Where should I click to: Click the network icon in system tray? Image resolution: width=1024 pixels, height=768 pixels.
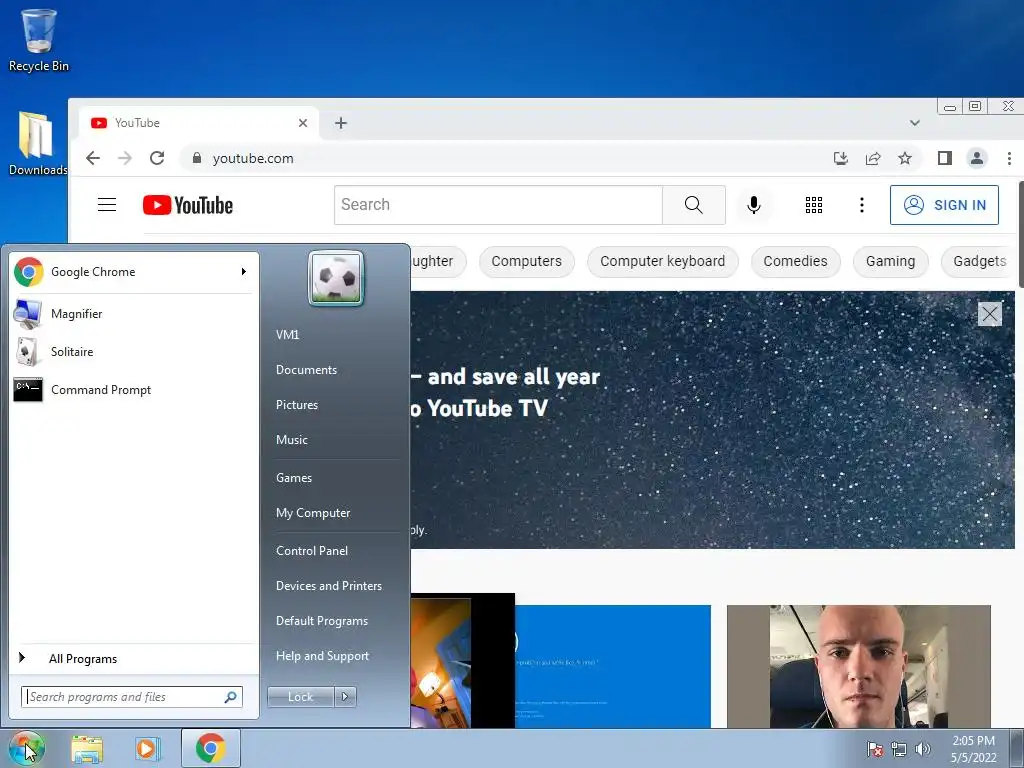pyautogui.click(x=899, y=749)
